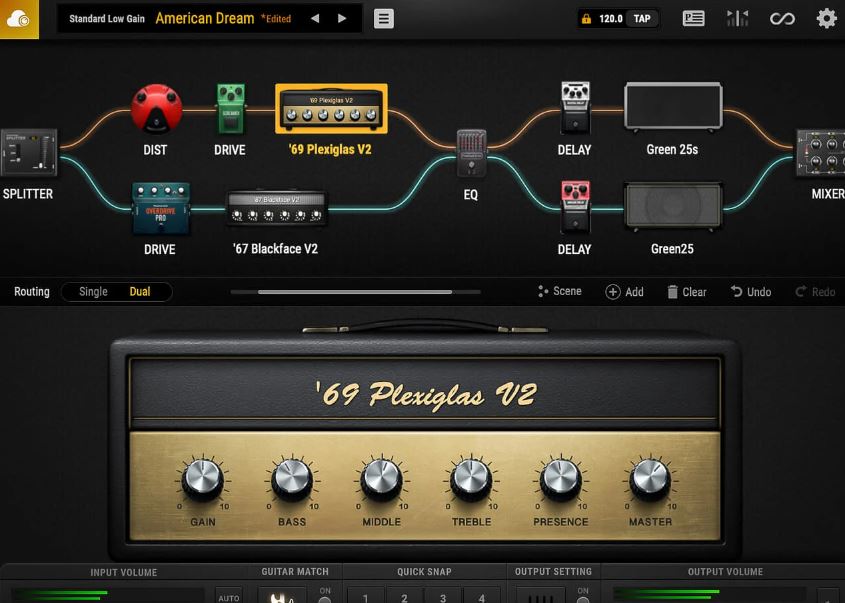845x603 pixels.
Task: Toggle Guitar Match ON switch
Action: coord(325,598)
